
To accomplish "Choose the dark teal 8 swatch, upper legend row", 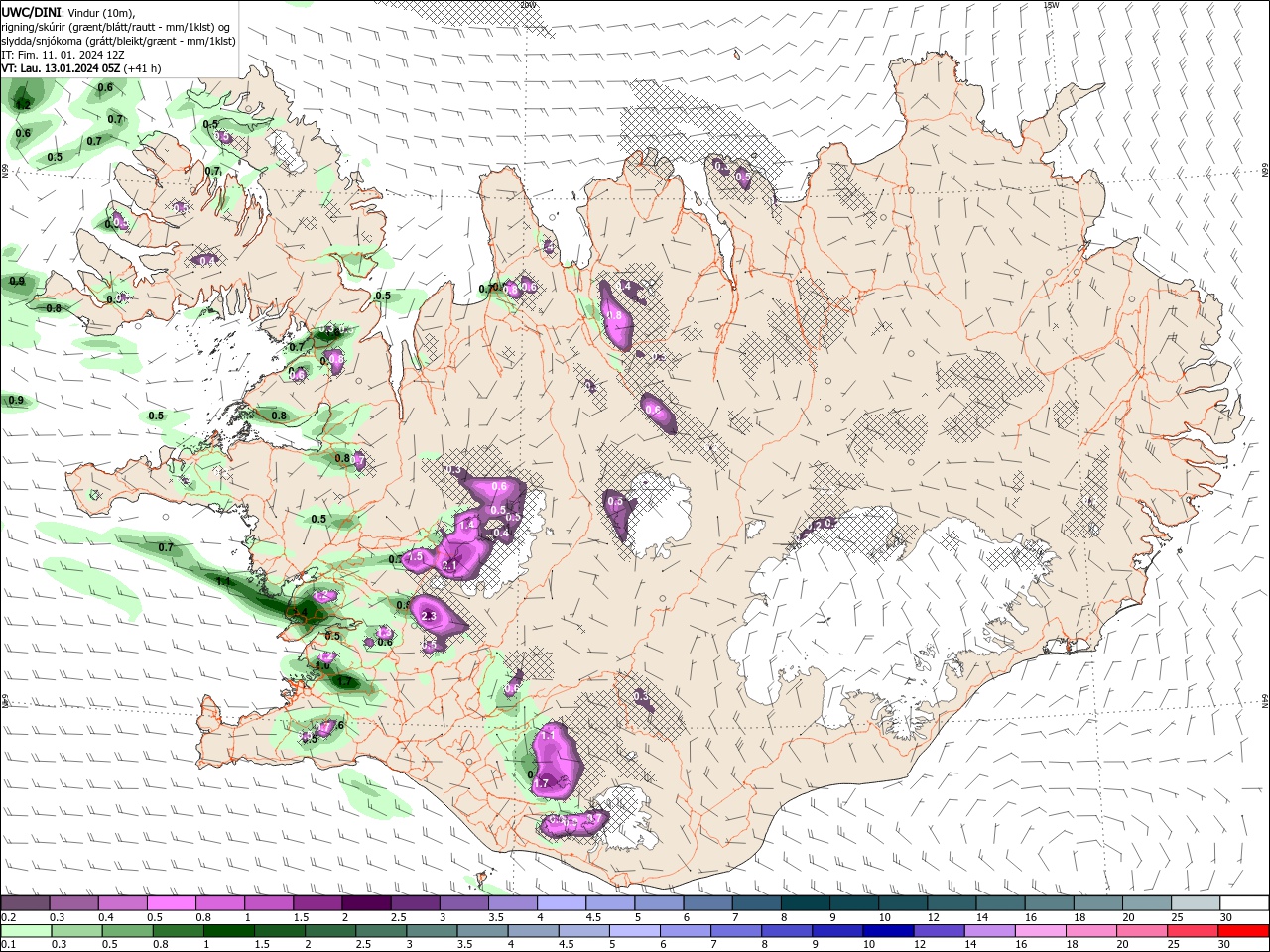I will (x=806, y=903).
